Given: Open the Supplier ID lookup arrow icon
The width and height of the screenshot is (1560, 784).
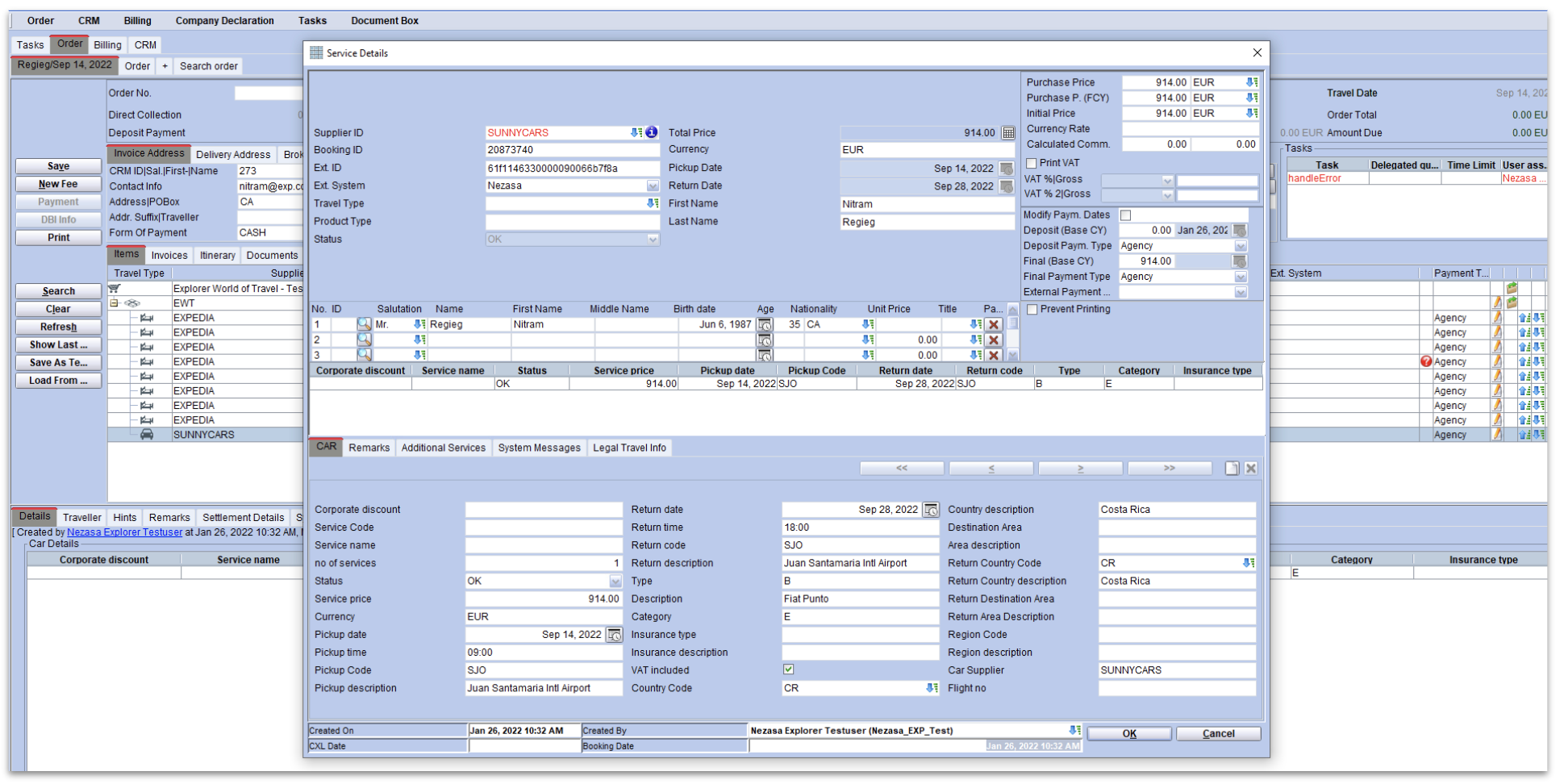Looking at the screenshot, I should (636, 132).
